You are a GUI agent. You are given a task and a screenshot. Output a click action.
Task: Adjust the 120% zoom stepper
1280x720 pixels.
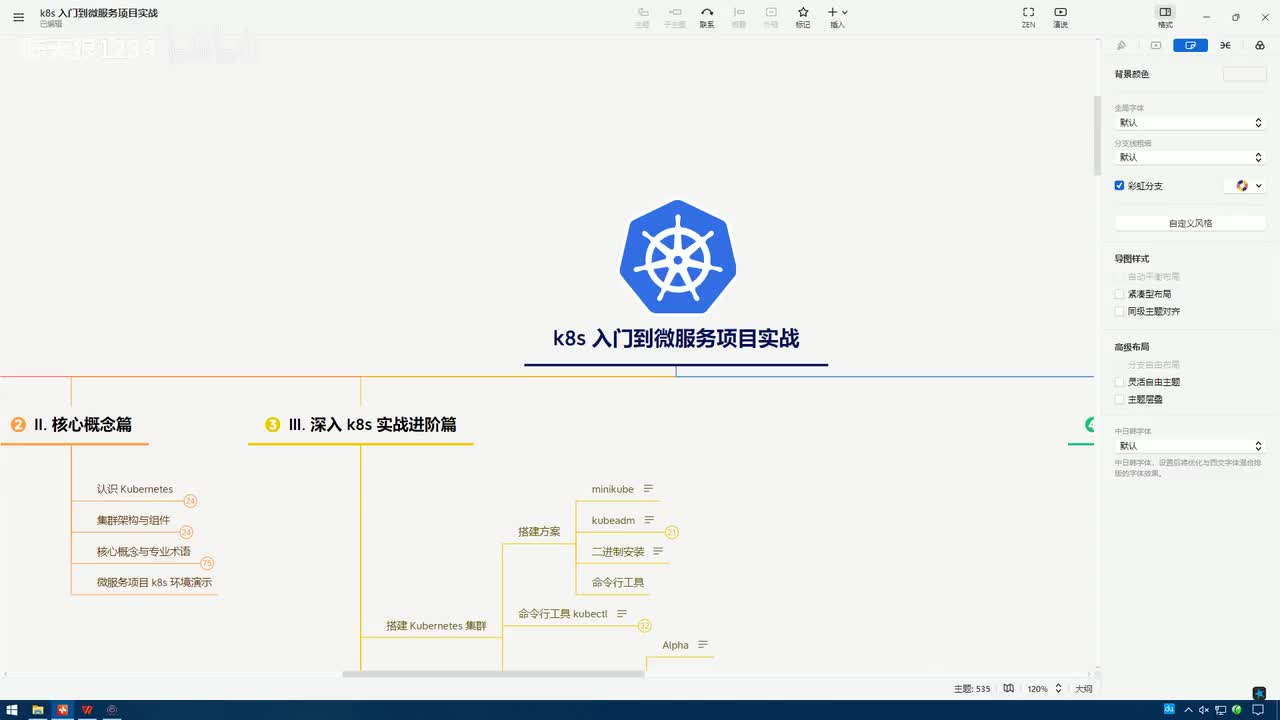tap(1058, 688)
